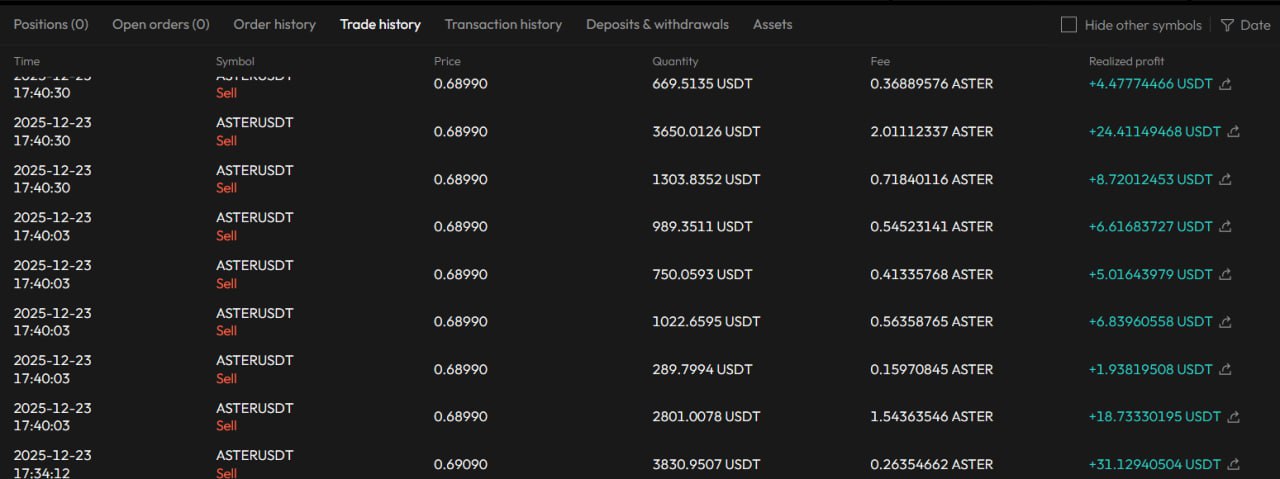
Task: Share the +4.47774466 USDT realized profit
Action: 1226,84
